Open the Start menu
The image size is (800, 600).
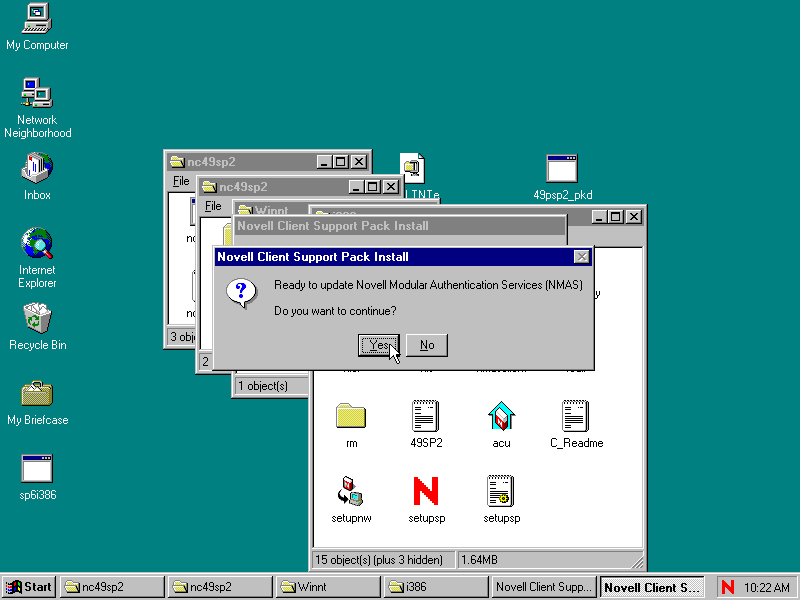tap(30, 587)
